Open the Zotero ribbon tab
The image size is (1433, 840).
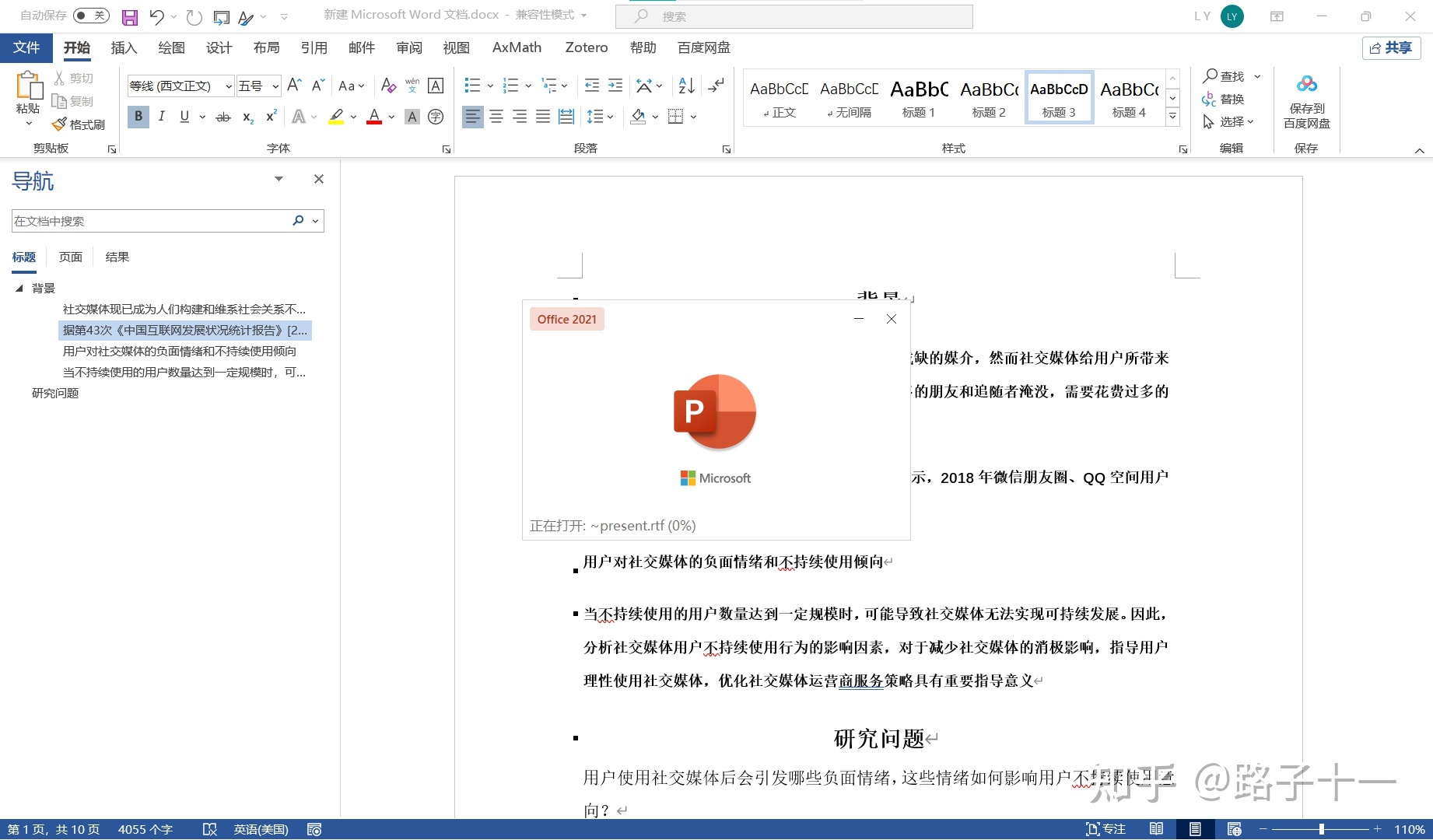pyautogui.click(x=587, y=47)
